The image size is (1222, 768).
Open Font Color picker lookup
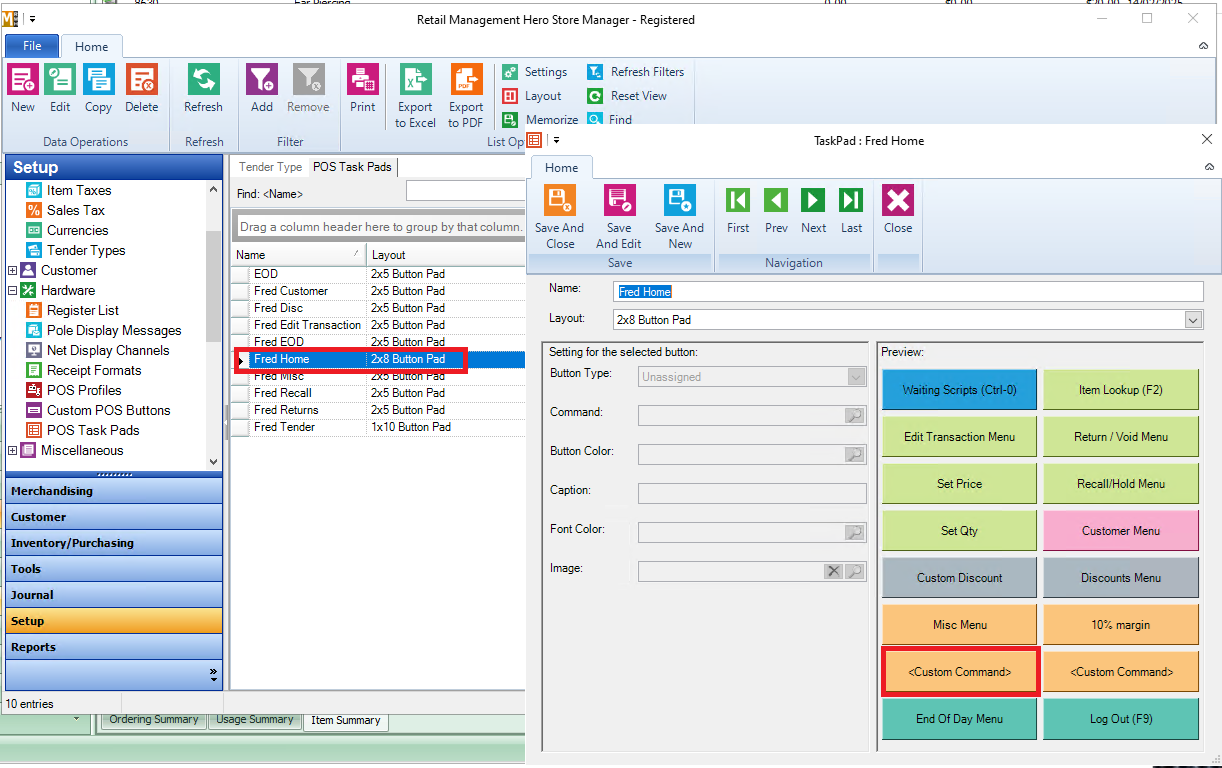[x=855, y=533]
